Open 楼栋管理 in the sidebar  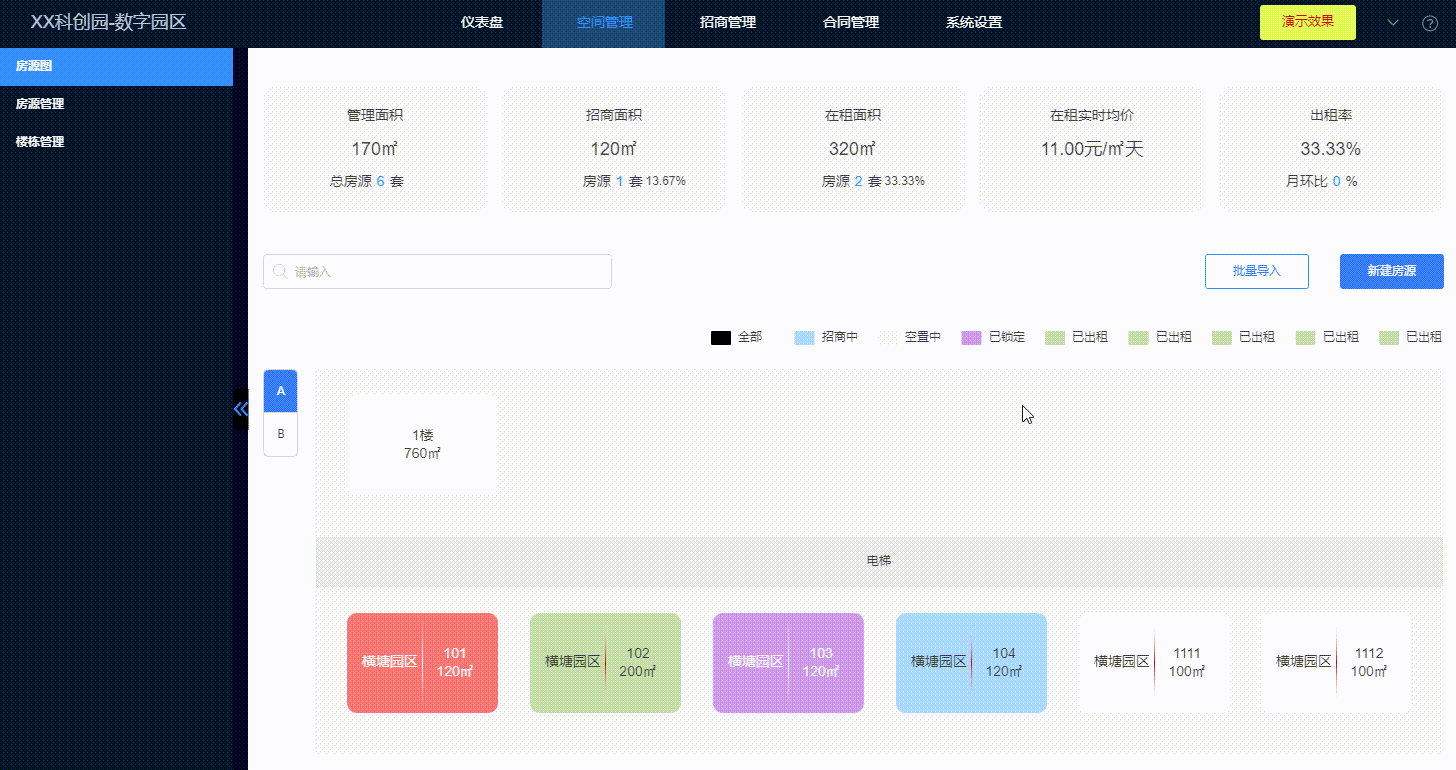click(116, 142)
